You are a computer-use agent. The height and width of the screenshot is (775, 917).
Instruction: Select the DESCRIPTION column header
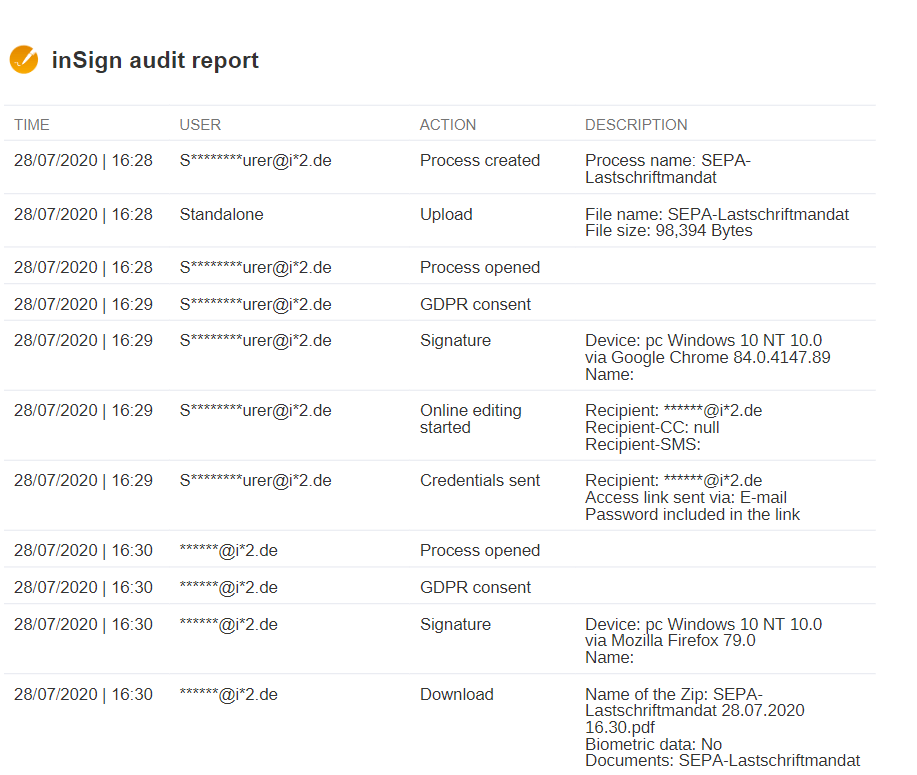(636, 125)
